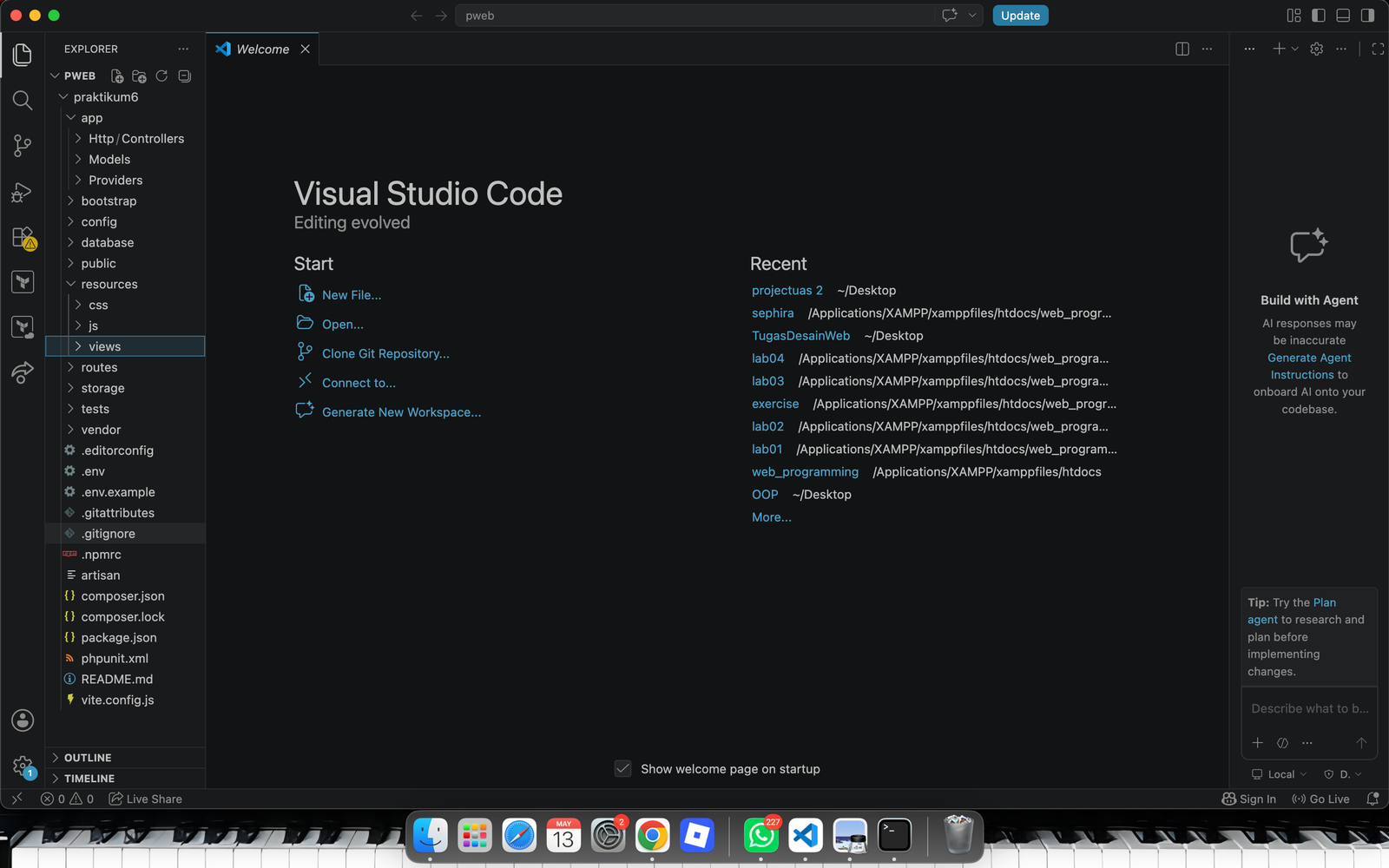Screen dimensions: 1389x868
Task: Click Clone Git Repository... link
Action: click(x=385, y=354)
